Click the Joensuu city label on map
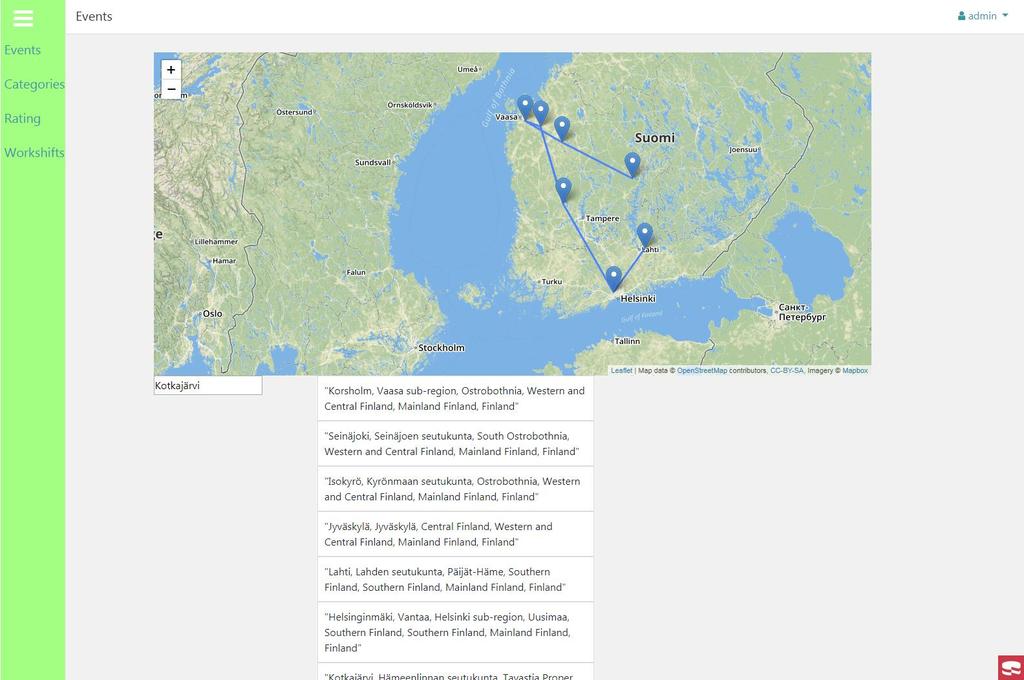Image resolution: width=1024 pixels, height=680 pixels. (x=743, y=150)
